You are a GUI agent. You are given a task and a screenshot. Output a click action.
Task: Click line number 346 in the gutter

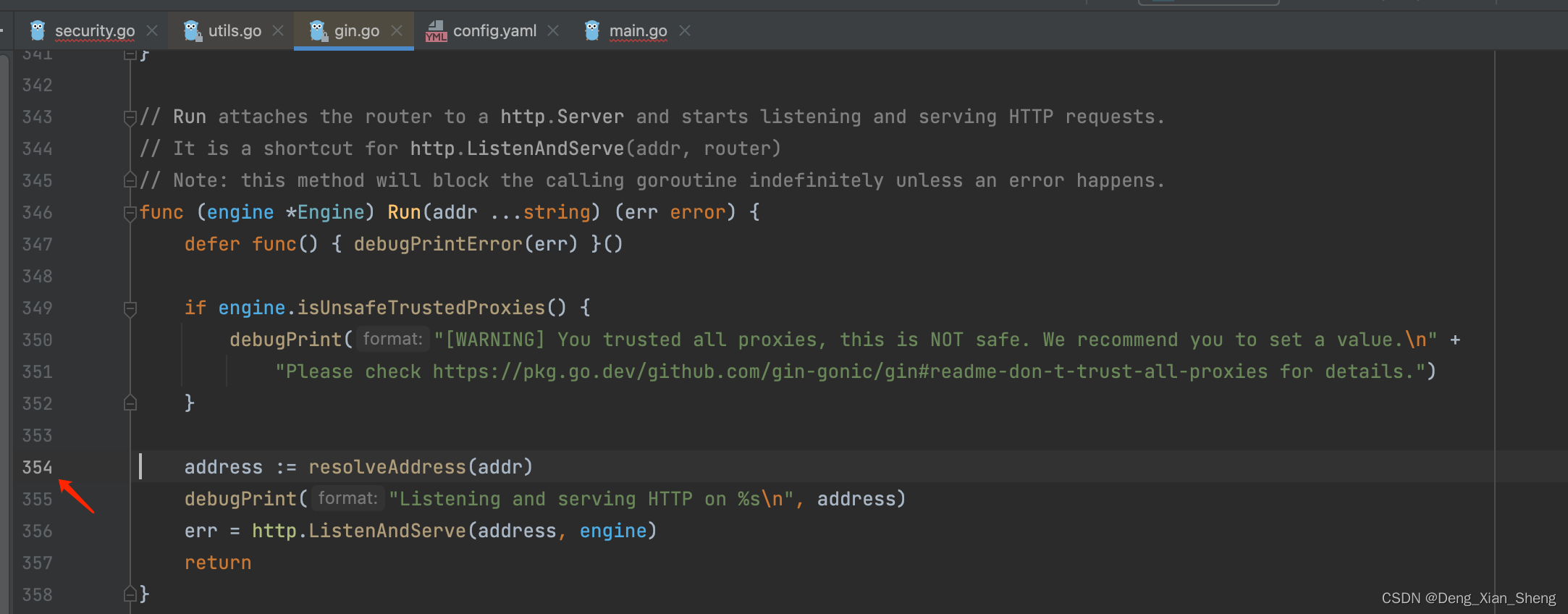click(x=37, y=212)
